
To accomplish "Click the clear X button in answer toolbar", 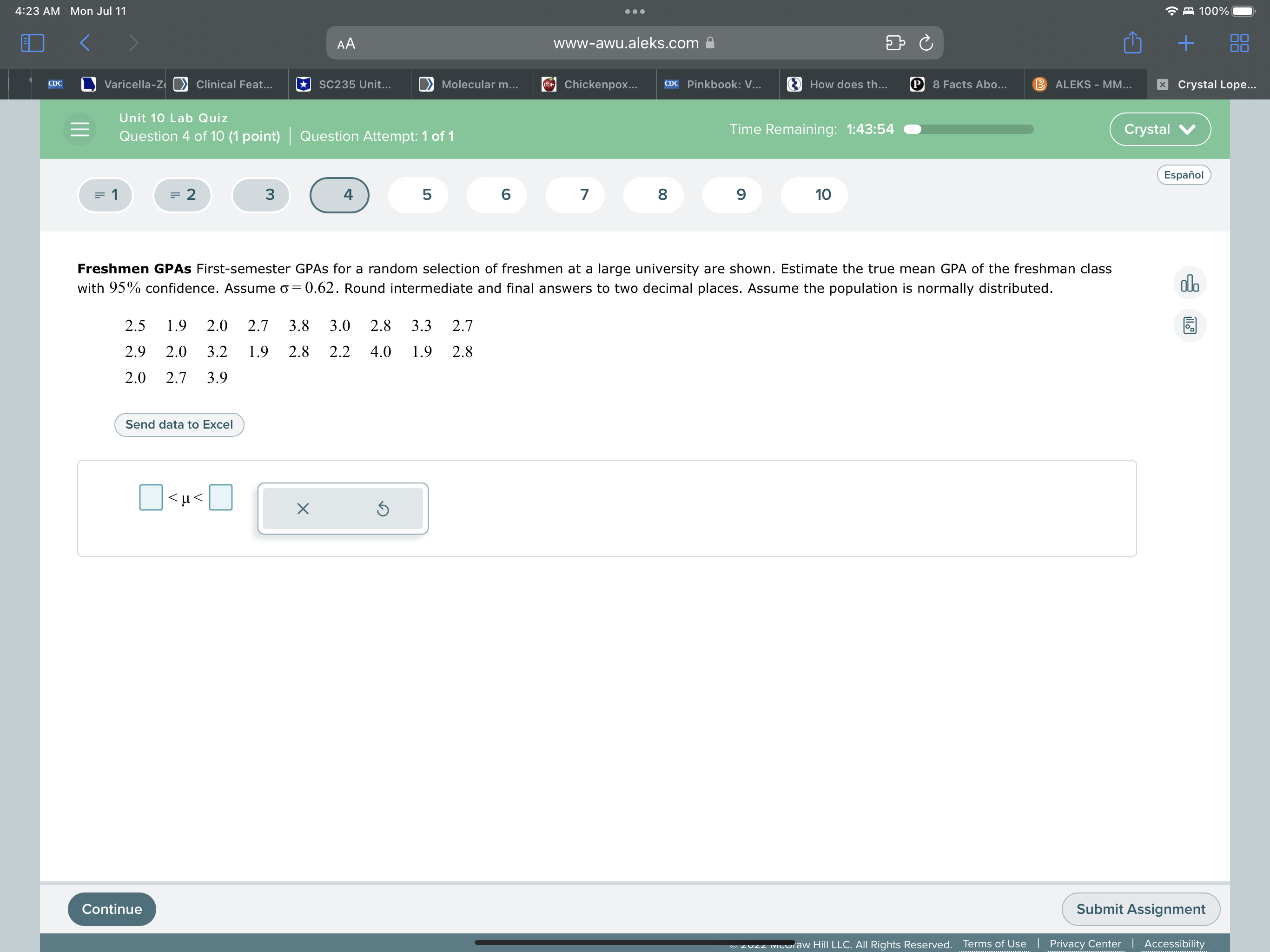I will pyautogui.click(x=303, y=509).
